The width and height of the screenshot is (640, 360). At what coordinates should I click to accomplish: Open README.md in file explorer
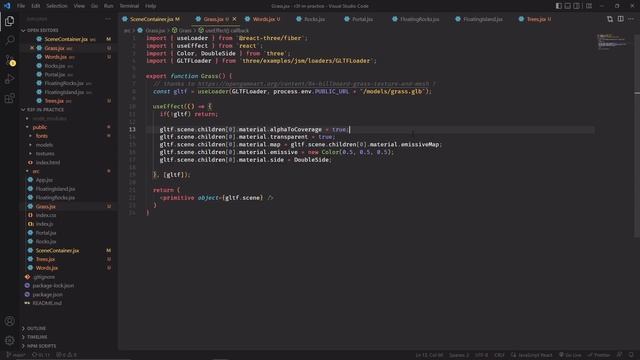point(47,303)
